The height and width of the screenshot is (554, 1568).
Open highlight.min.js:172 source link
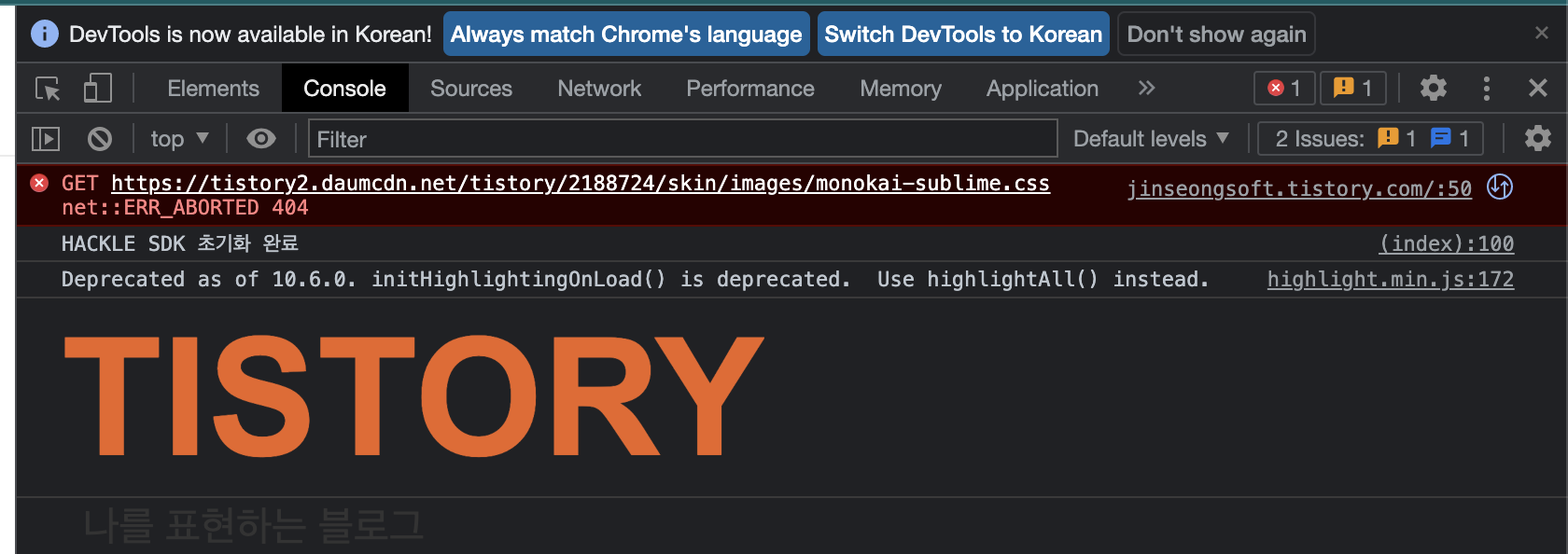(x=1391, y=279)
